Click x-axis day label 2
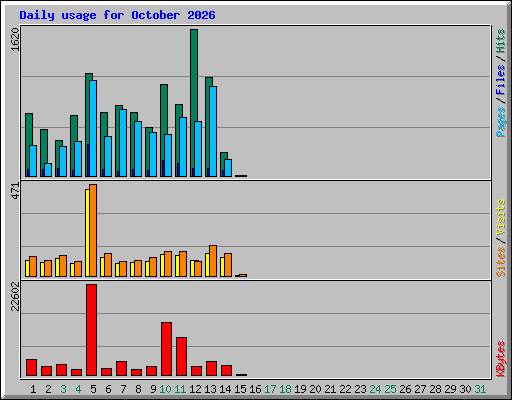The width and height of the screenshot is (512, 400). (x=48, y=389)
